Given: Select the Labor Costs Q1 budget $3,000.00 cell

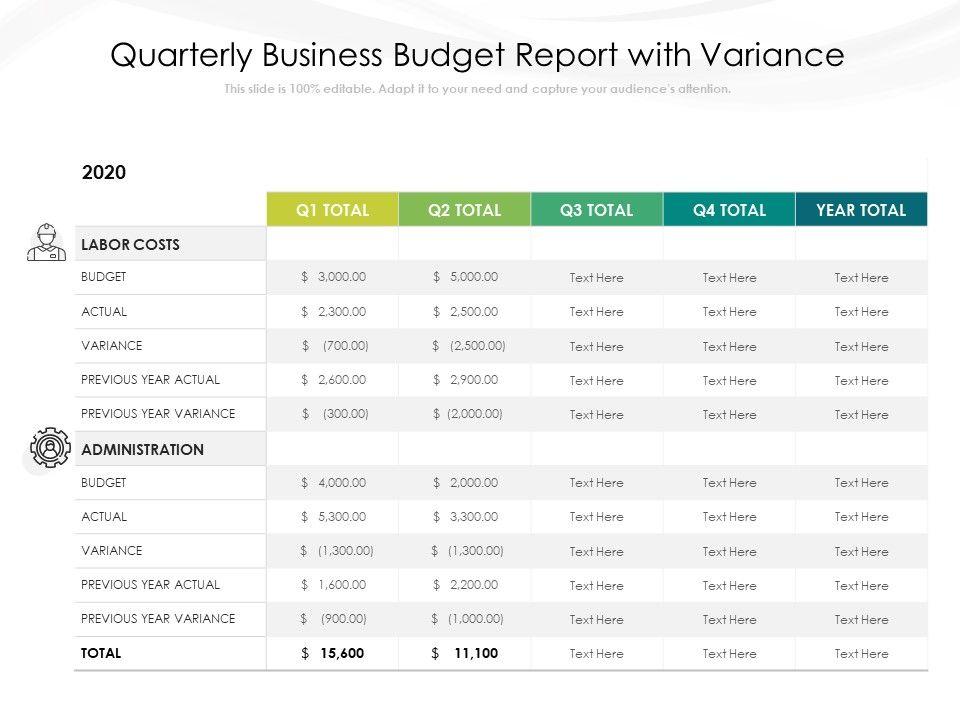Looking at the screenshot, I should [x=333, y=277].
